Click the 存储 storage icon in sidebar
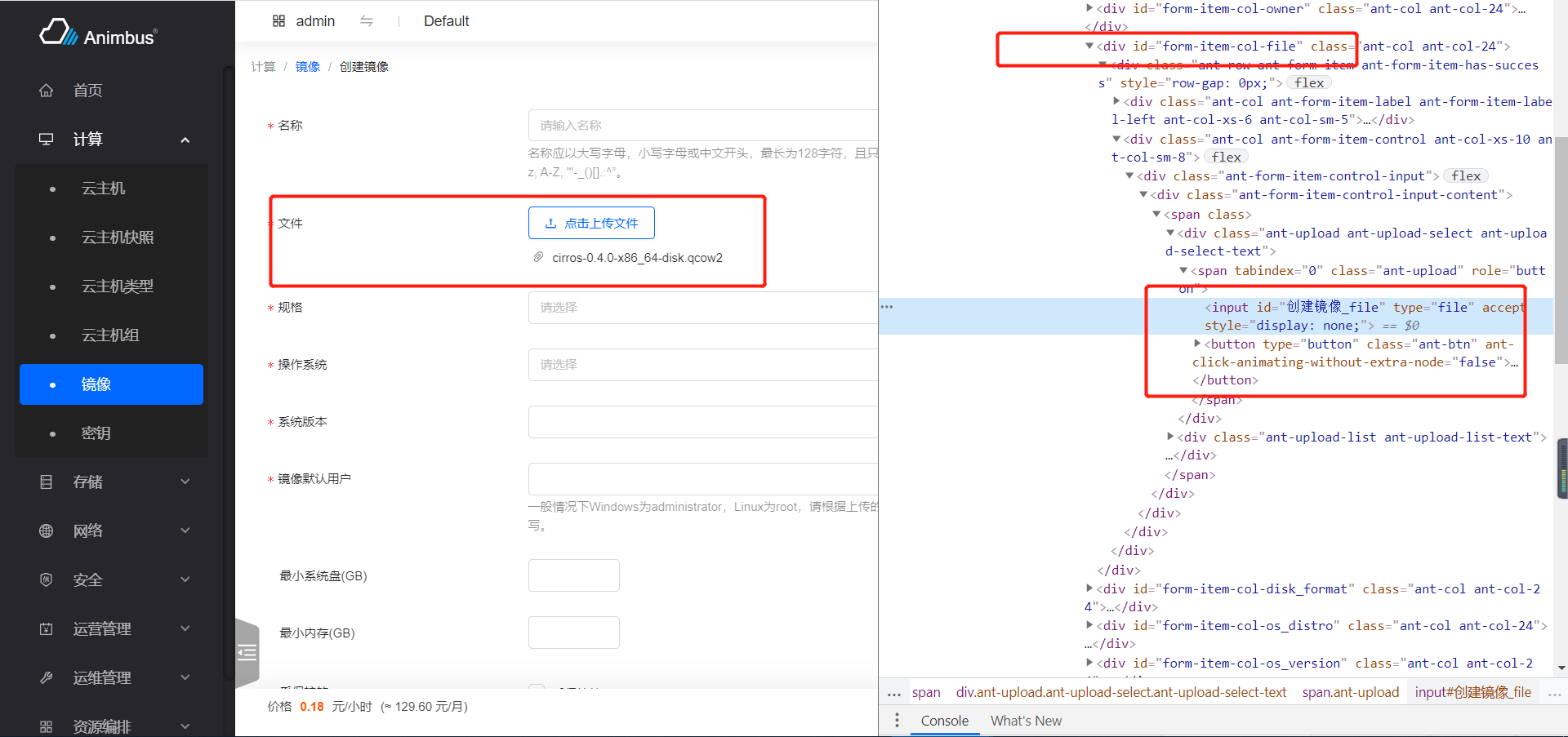The image size is (1568, 737). [47, 482]
